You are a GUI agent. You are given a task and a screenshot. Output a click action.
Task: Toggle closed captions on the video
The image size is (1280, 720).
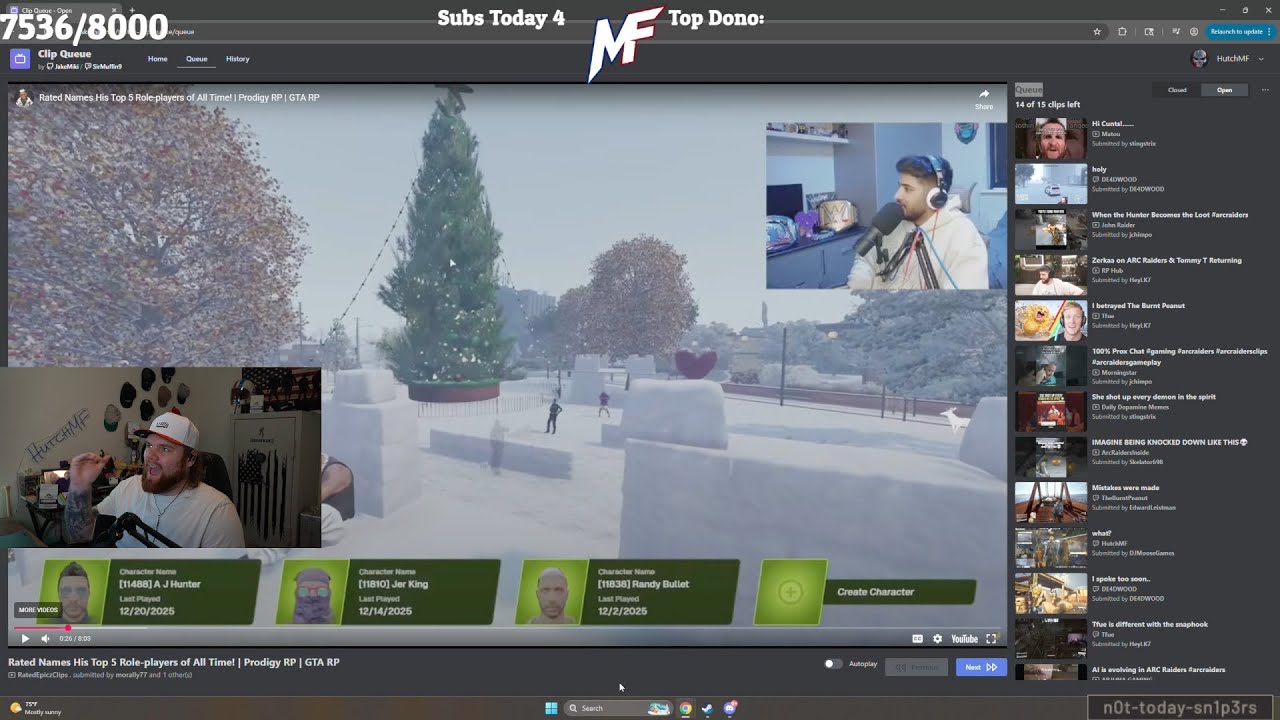917,639
